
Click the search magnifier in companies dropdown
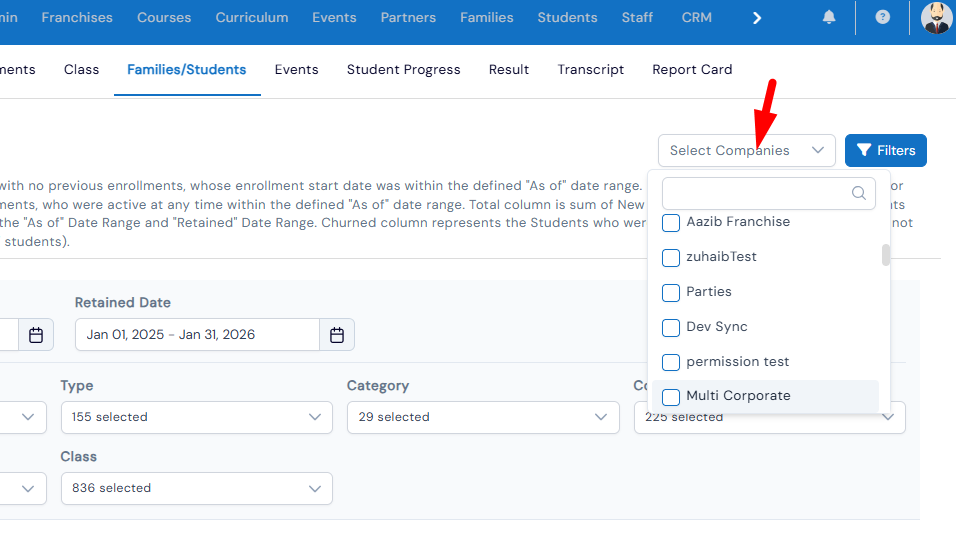858,193
